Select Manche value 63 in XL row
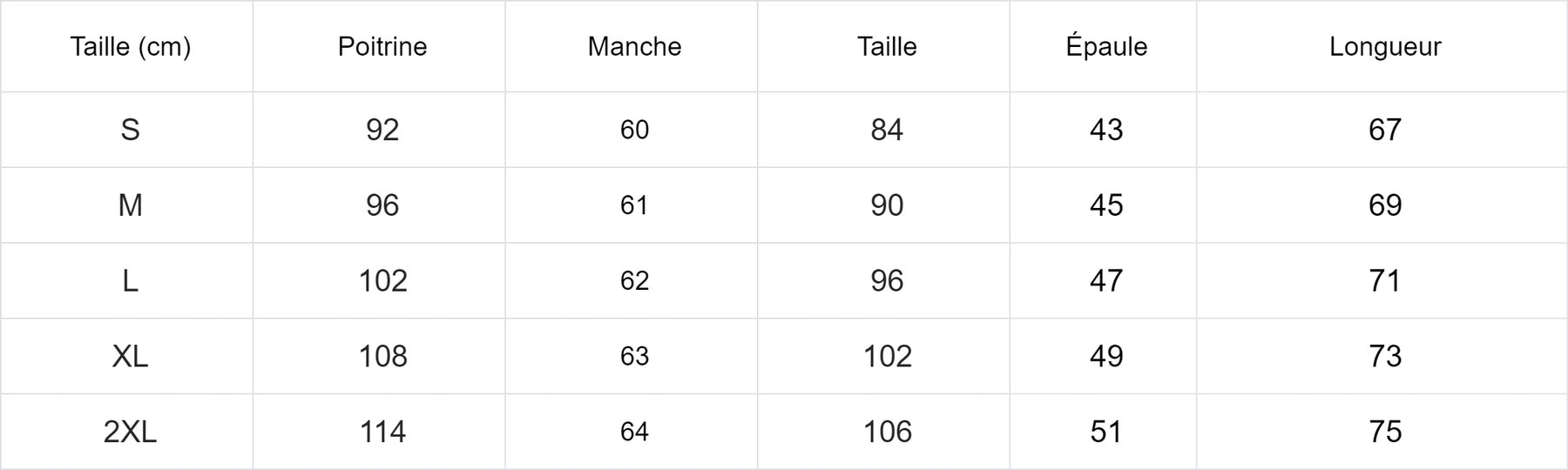 (634, 356)
